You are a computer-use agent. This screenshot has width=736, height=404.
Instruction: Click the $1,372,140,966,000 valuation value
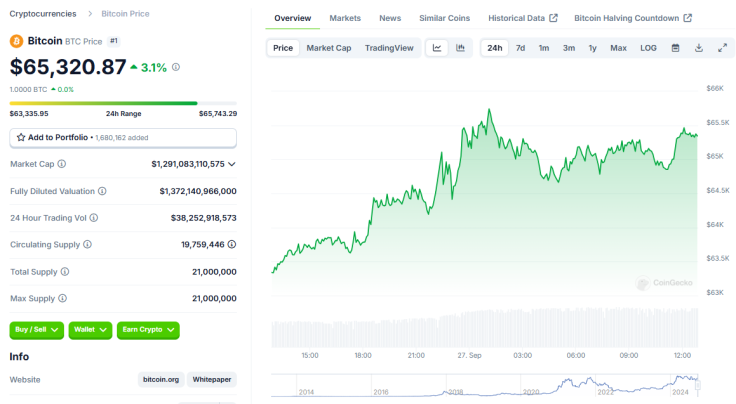point(198,191)
